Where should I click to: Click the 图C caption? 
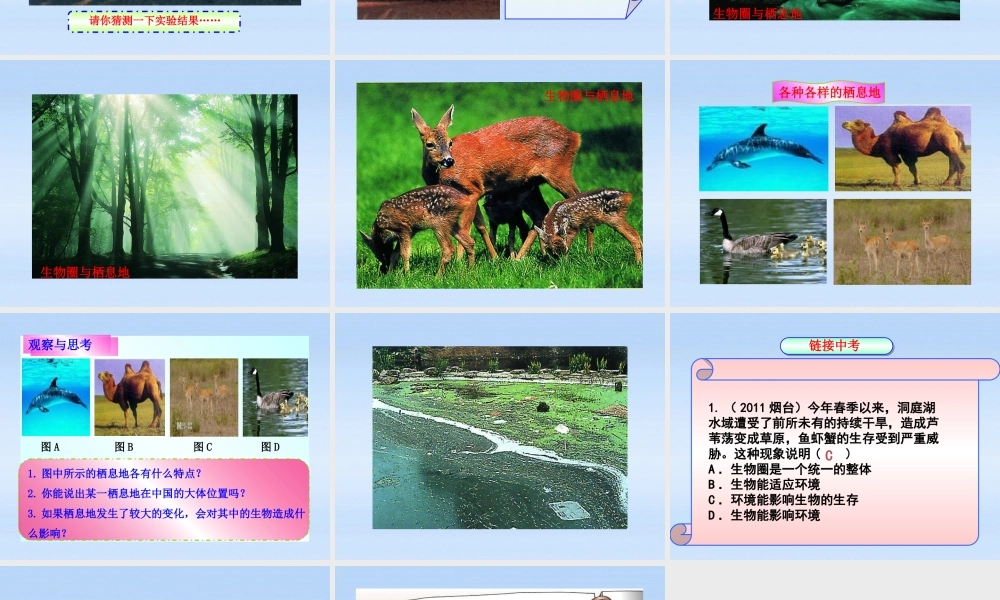pos(203,447)
